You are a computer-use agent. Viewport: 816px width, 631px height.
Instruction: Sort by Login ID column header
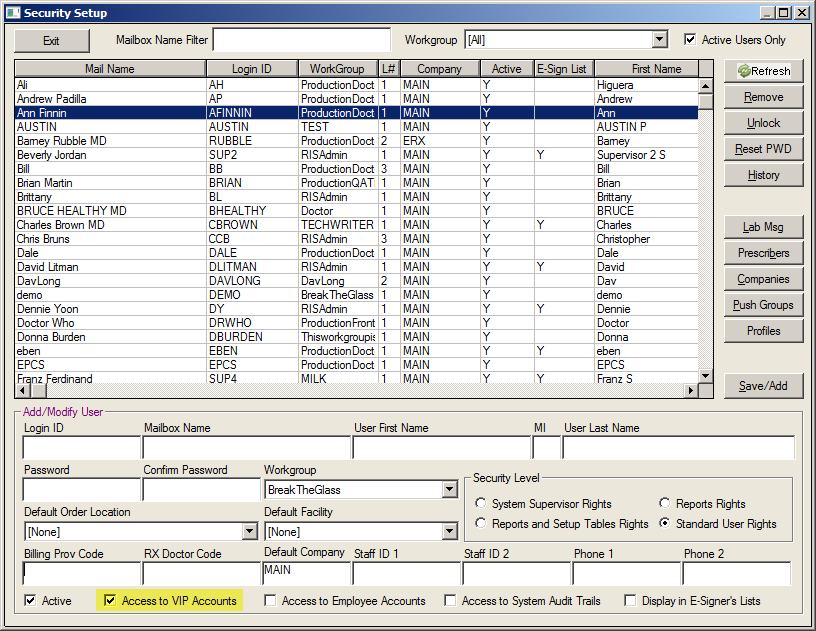pyautogui.click(x=252, y=69)
